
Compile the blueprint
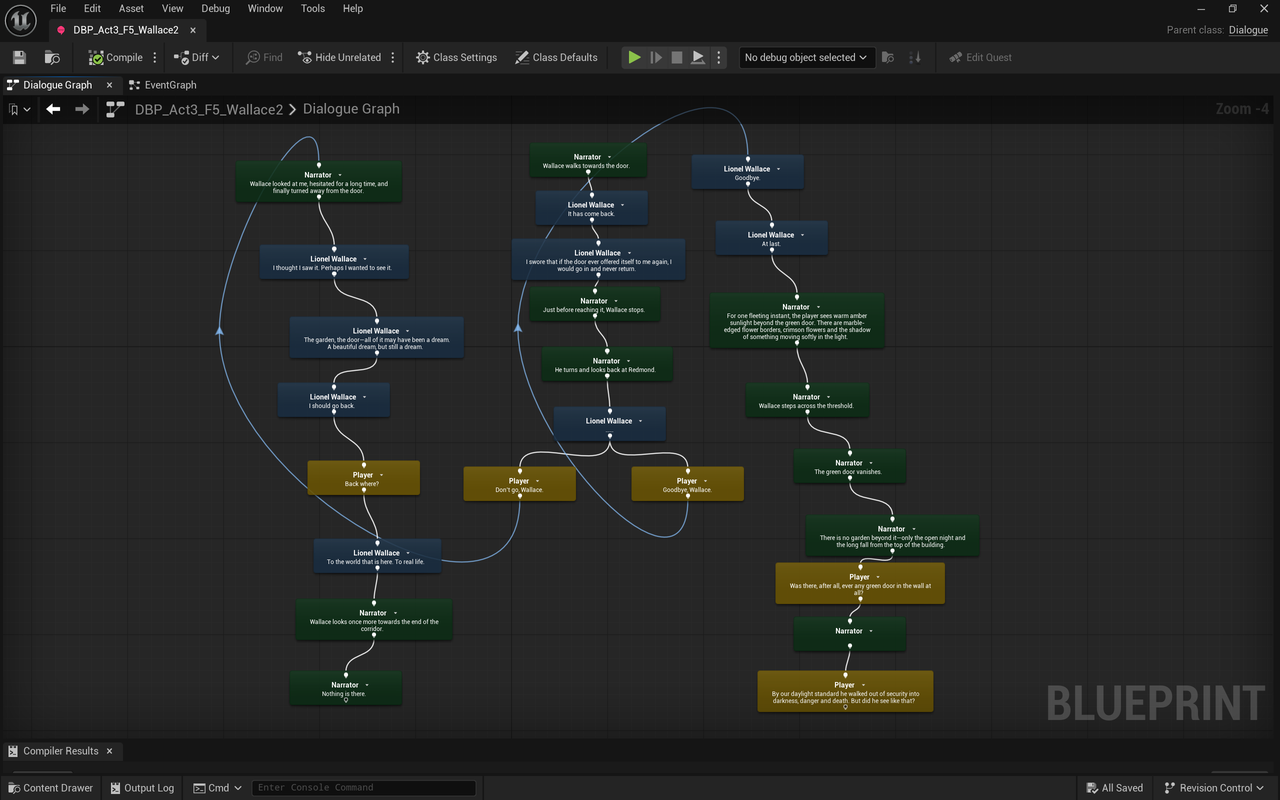coord(116,57)
